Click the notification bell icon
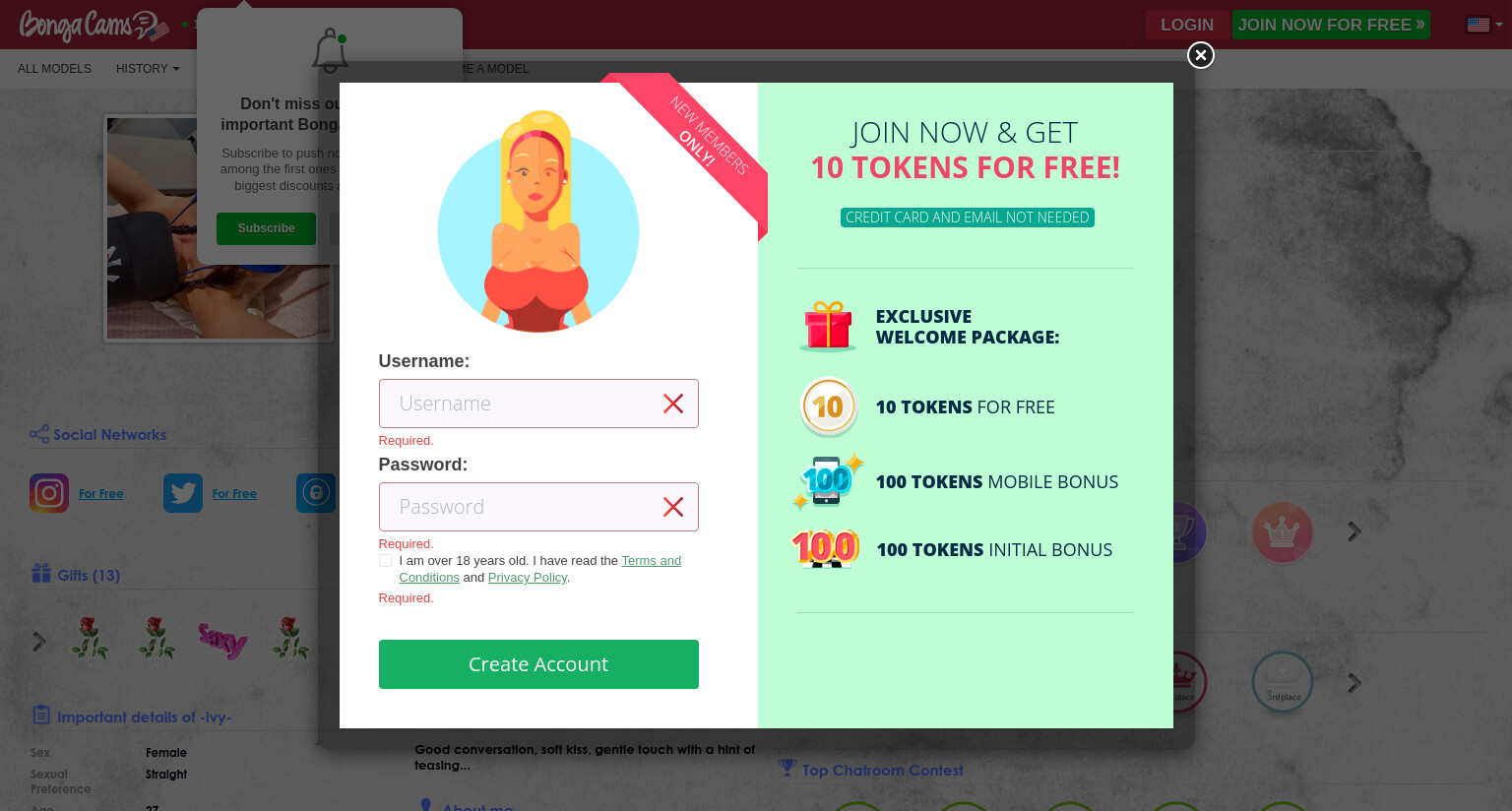Viewport: 1512px width, 811px height. click(330, 51)
